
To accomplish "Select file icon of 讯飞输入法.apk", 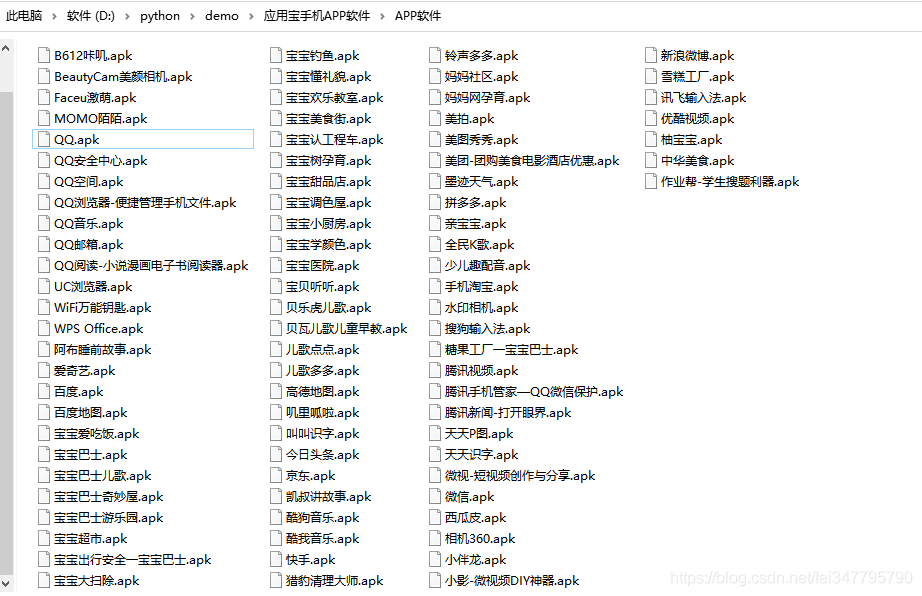I will tap(650, 98).
